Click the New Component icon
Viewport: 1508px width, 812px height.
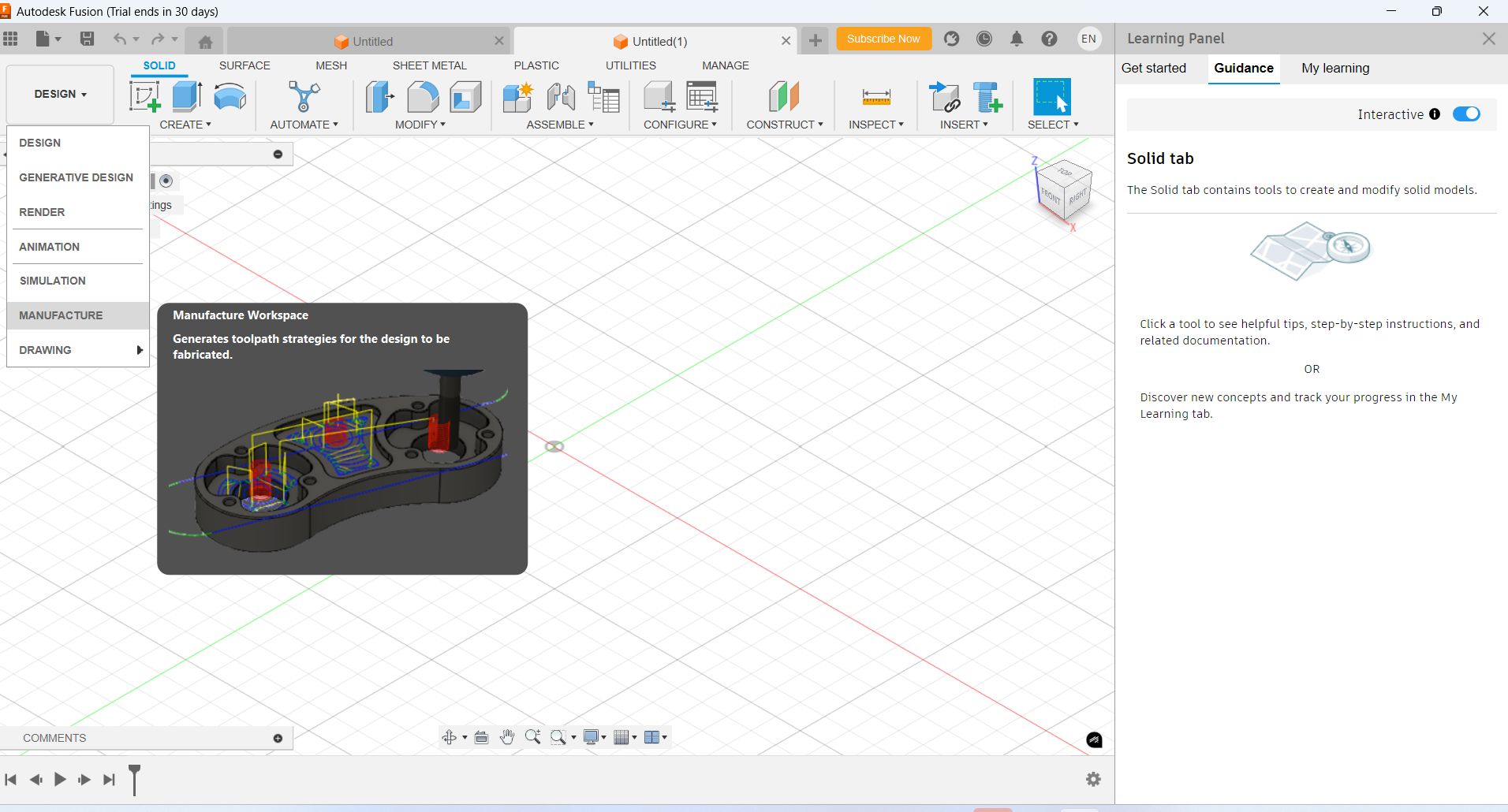click(x=518, y=97)
